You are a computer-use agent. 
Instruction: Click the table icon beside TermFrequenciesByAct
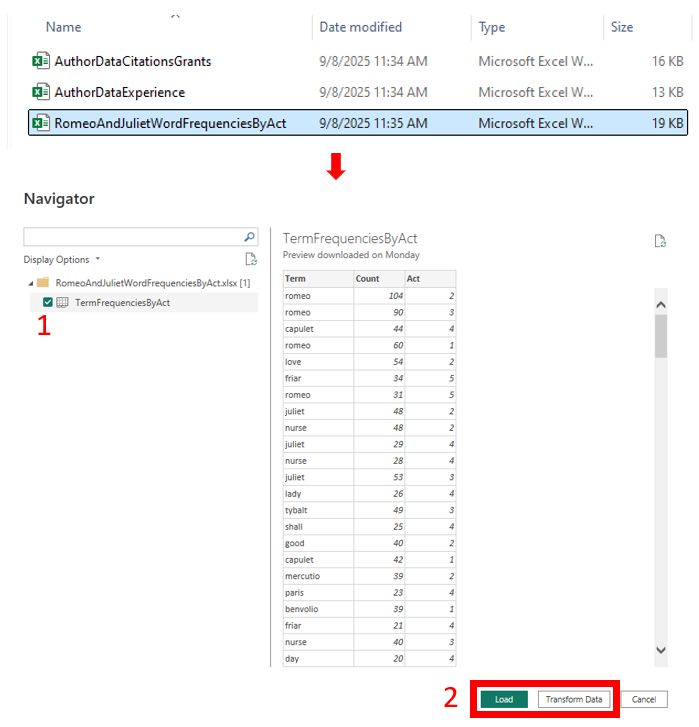click(x=62, y=303)
